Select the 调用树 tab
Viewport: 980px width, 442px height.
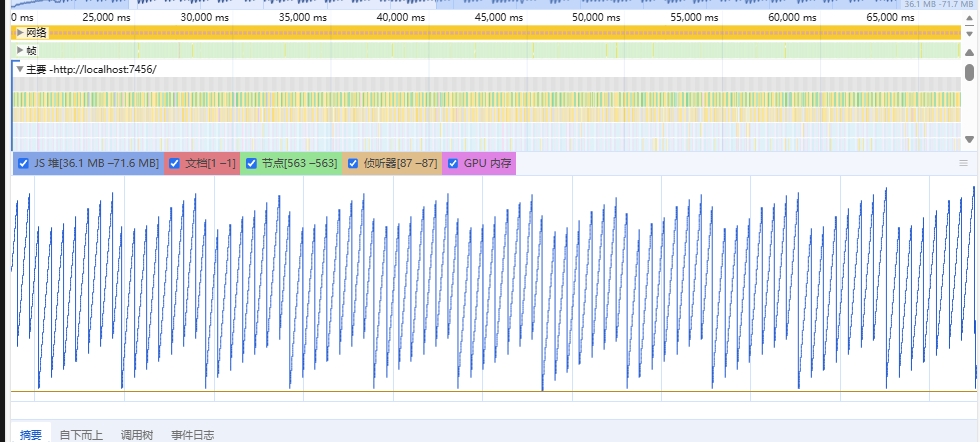tap(136, 434)
